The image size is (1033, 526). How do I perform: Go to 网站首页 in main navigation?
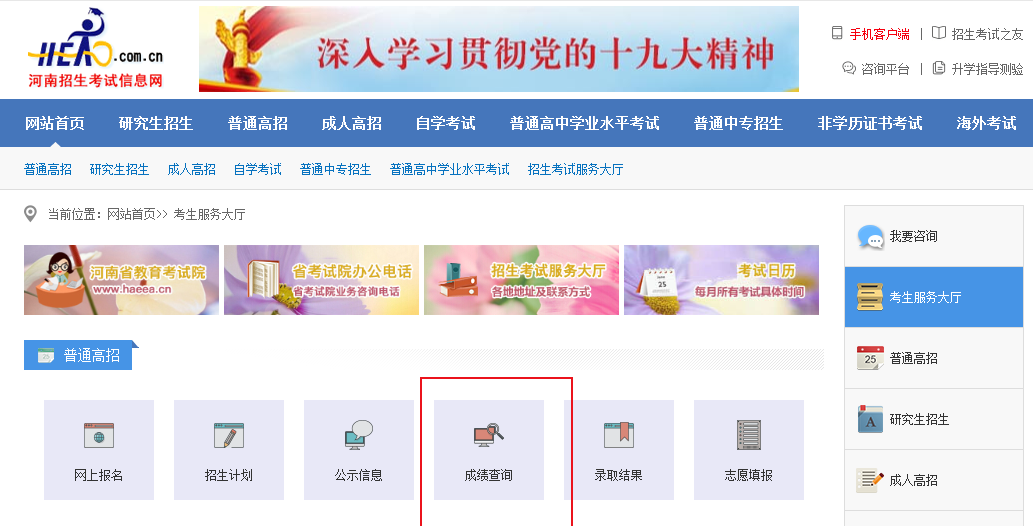point(55,123)
